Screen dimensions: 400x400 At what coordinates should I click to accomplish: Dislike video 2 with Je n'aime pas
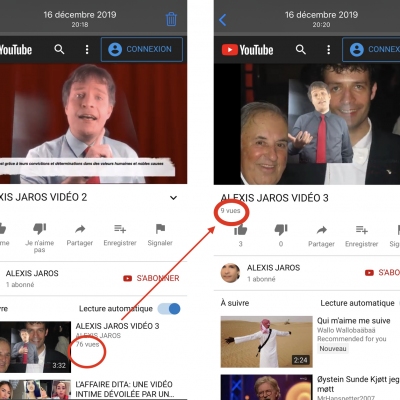(40, 237)
